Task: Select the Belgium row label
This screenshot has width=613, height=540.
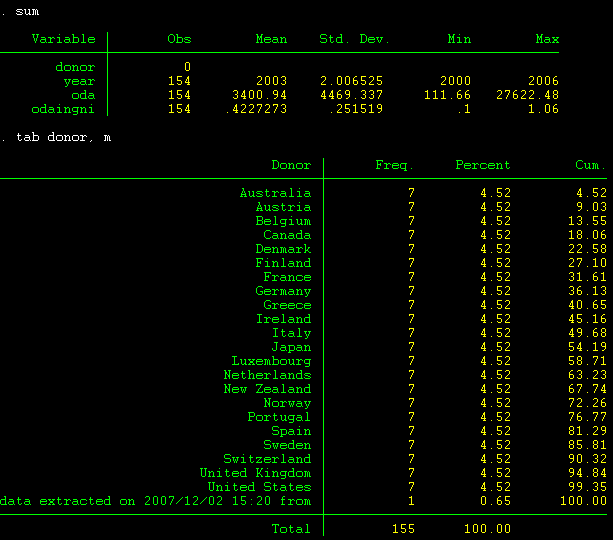Action: tap(283, 221)
